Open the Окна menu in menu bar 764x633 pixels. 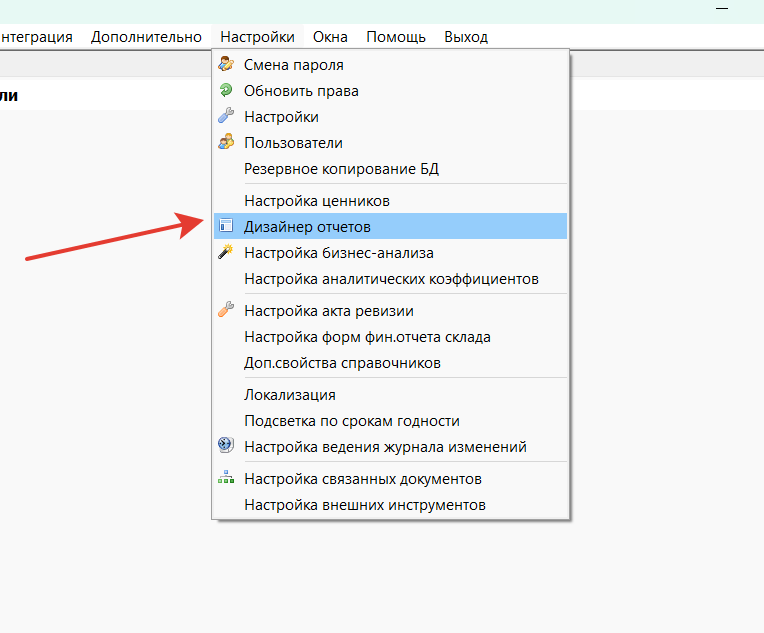[x=330, y=37]
